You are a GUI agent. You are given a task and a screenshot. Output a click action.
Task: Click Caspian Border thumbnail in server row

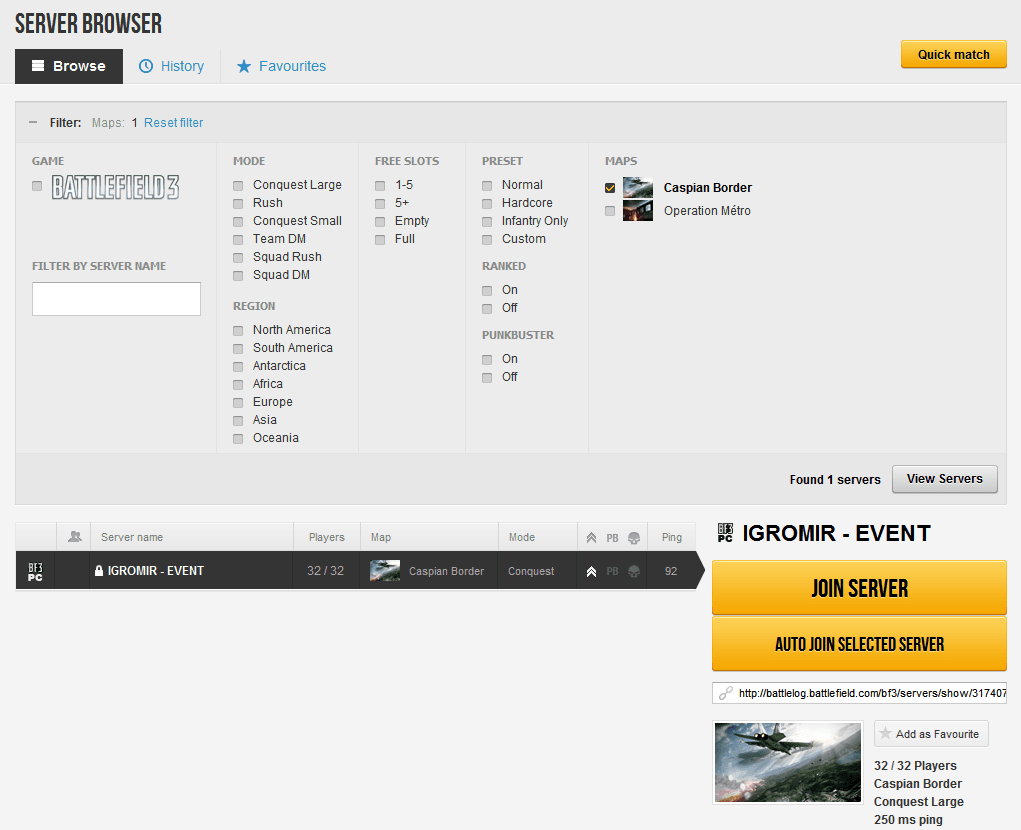click(x=385, y=571)
